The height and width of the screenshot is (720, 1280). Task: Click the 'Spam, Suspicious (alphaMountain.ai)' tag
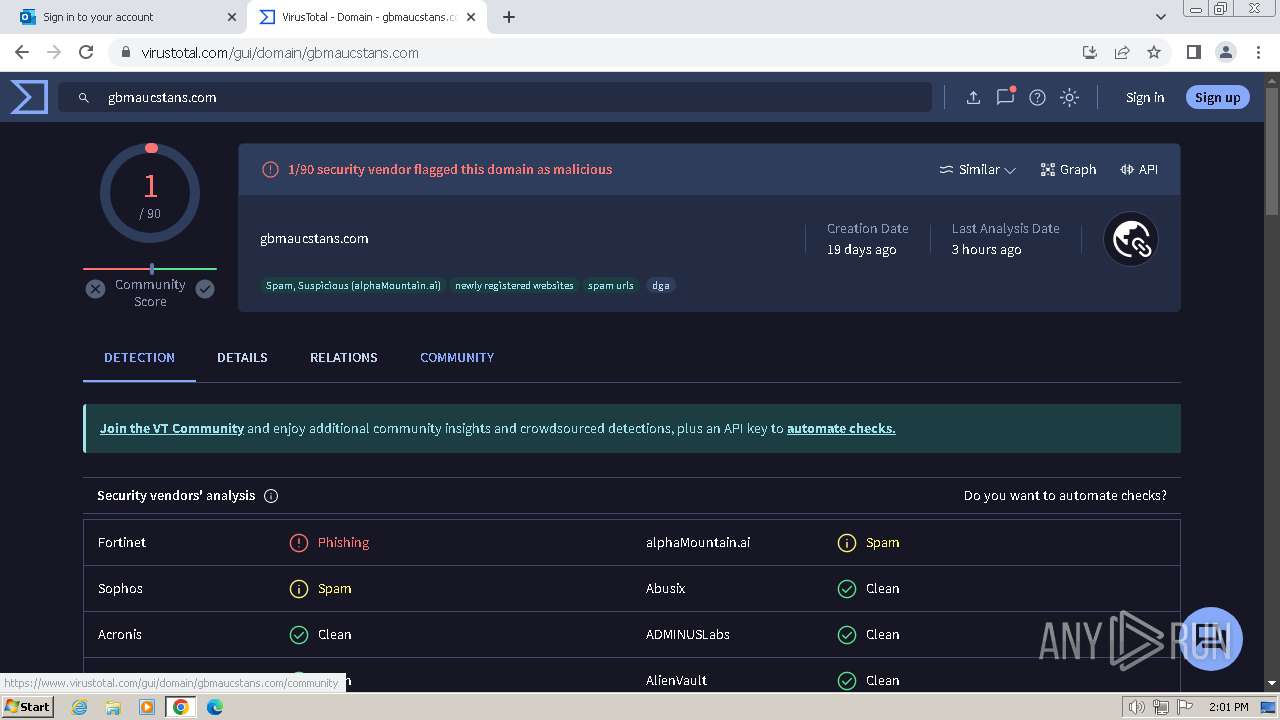coord(353,286)
